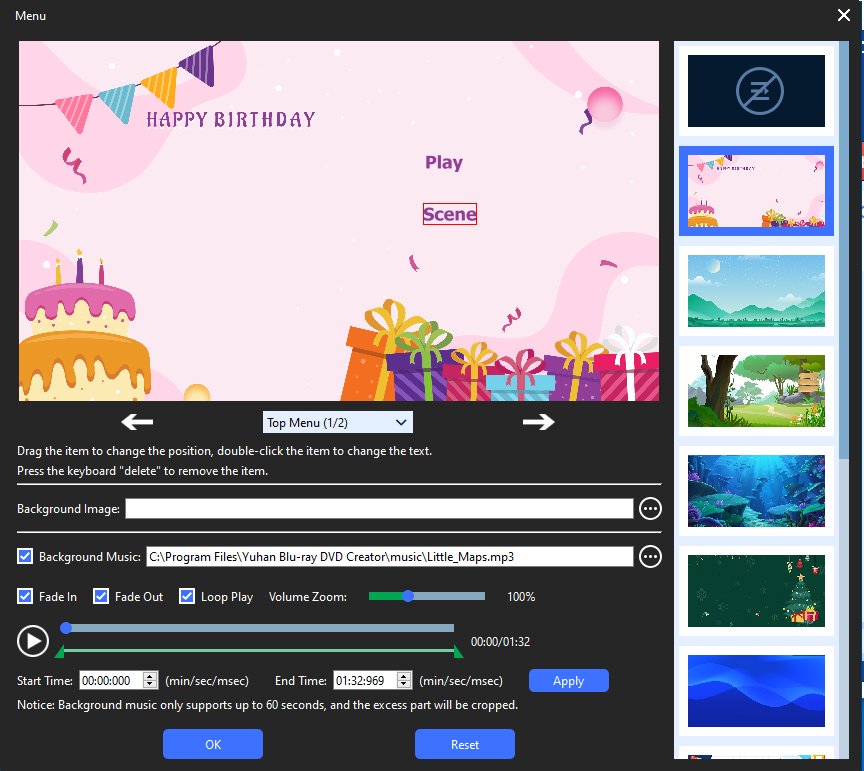This screenshot has width=864, height=771.
Task: Browse for a background image file
Action: point(650,509)
